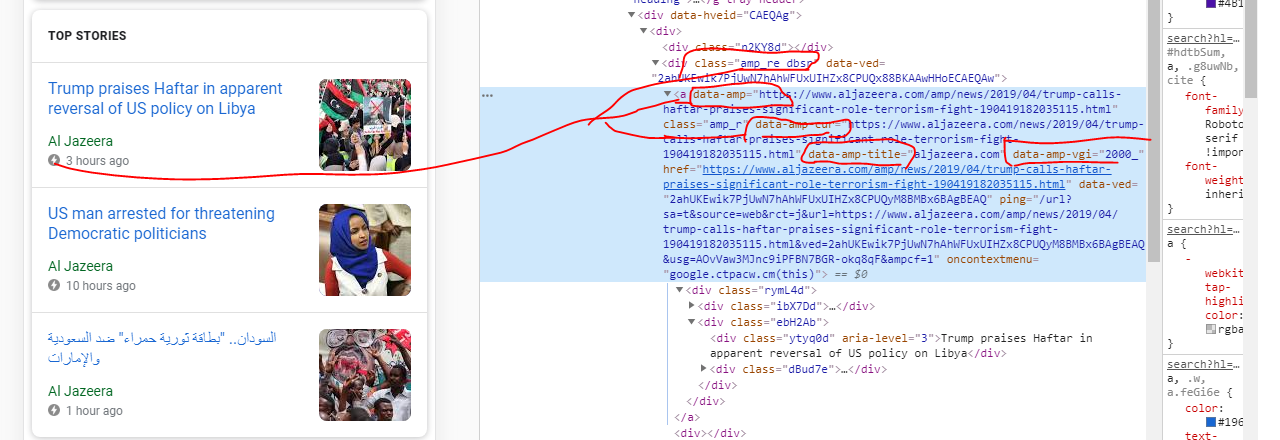Collapse the div data-hveid="CAEQAg" node
1280x440 pixels.
click(632, 16)
